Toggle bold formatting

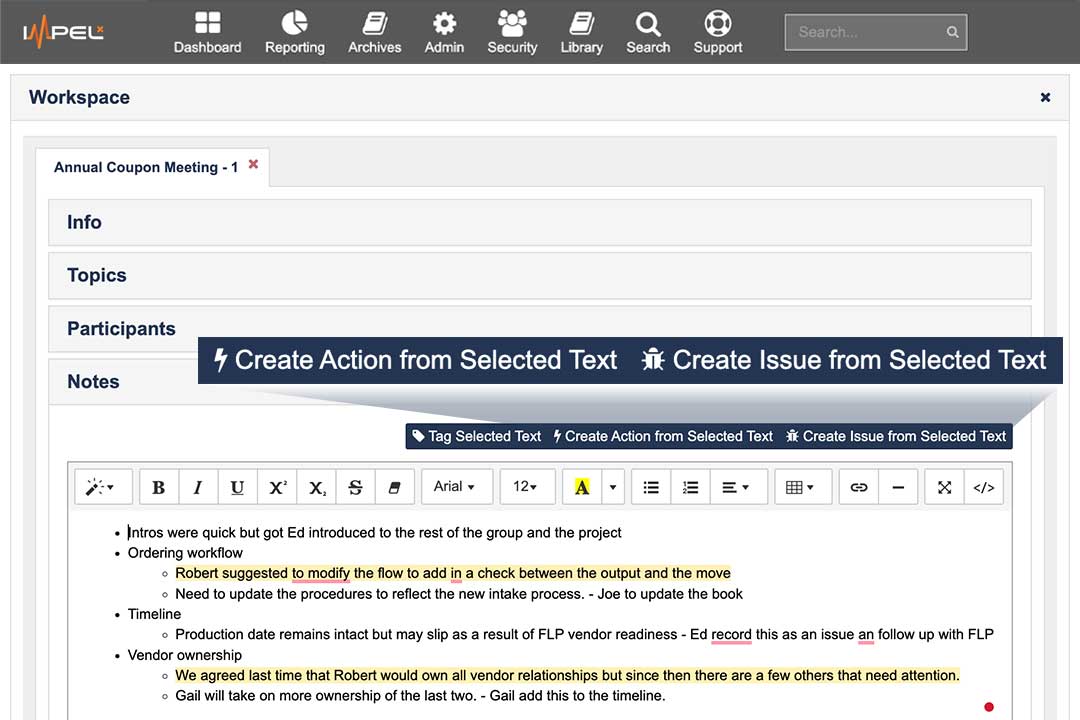point(158,487)
